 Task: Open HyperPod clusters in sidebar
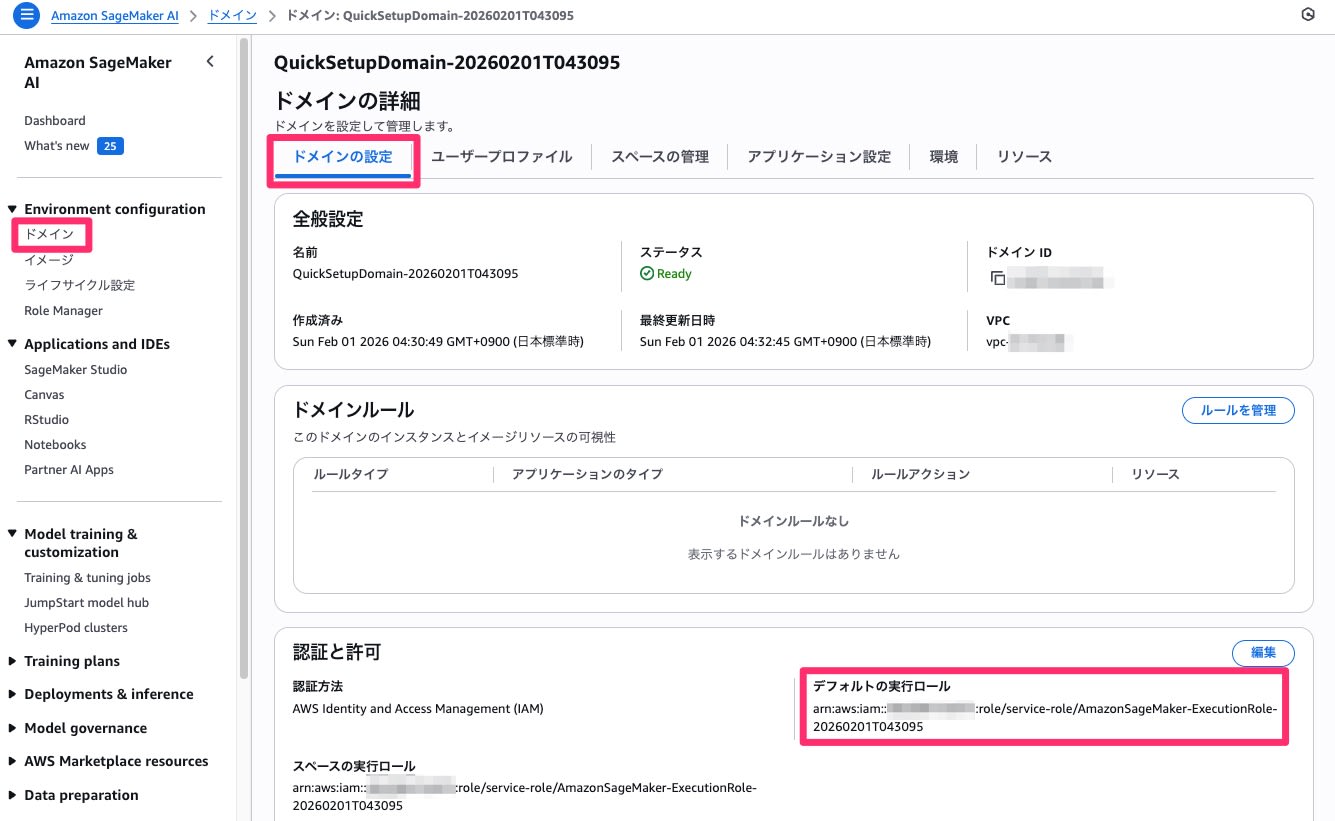click(x=76, y=628)
